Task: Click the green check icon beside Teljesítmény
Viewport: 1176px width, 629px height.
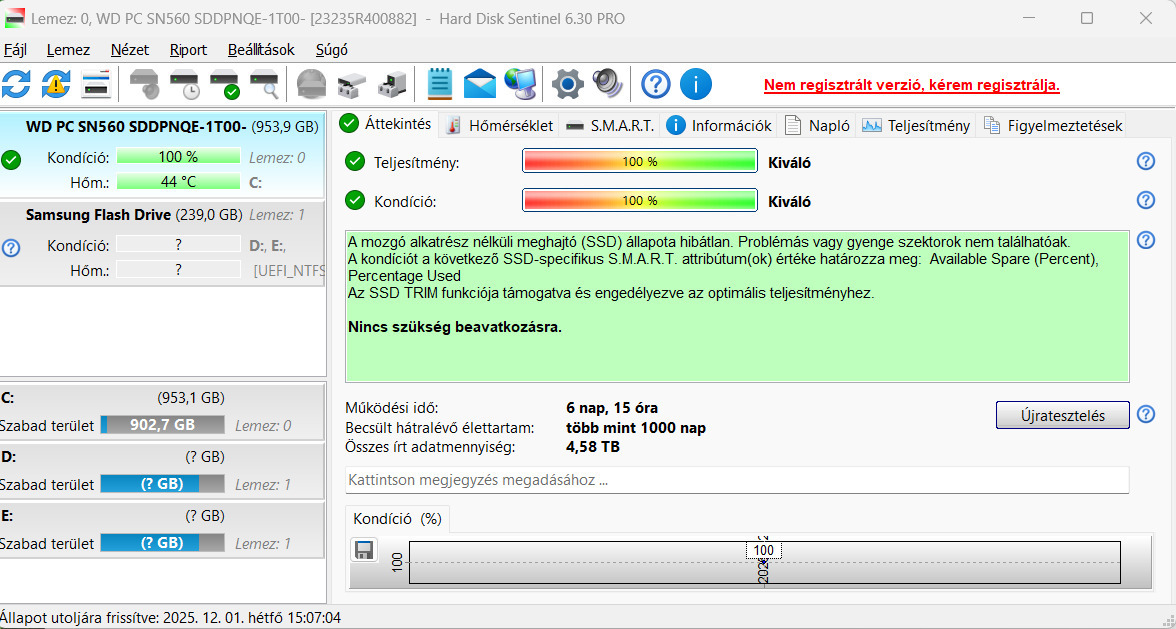Action: tap(355, 161)
